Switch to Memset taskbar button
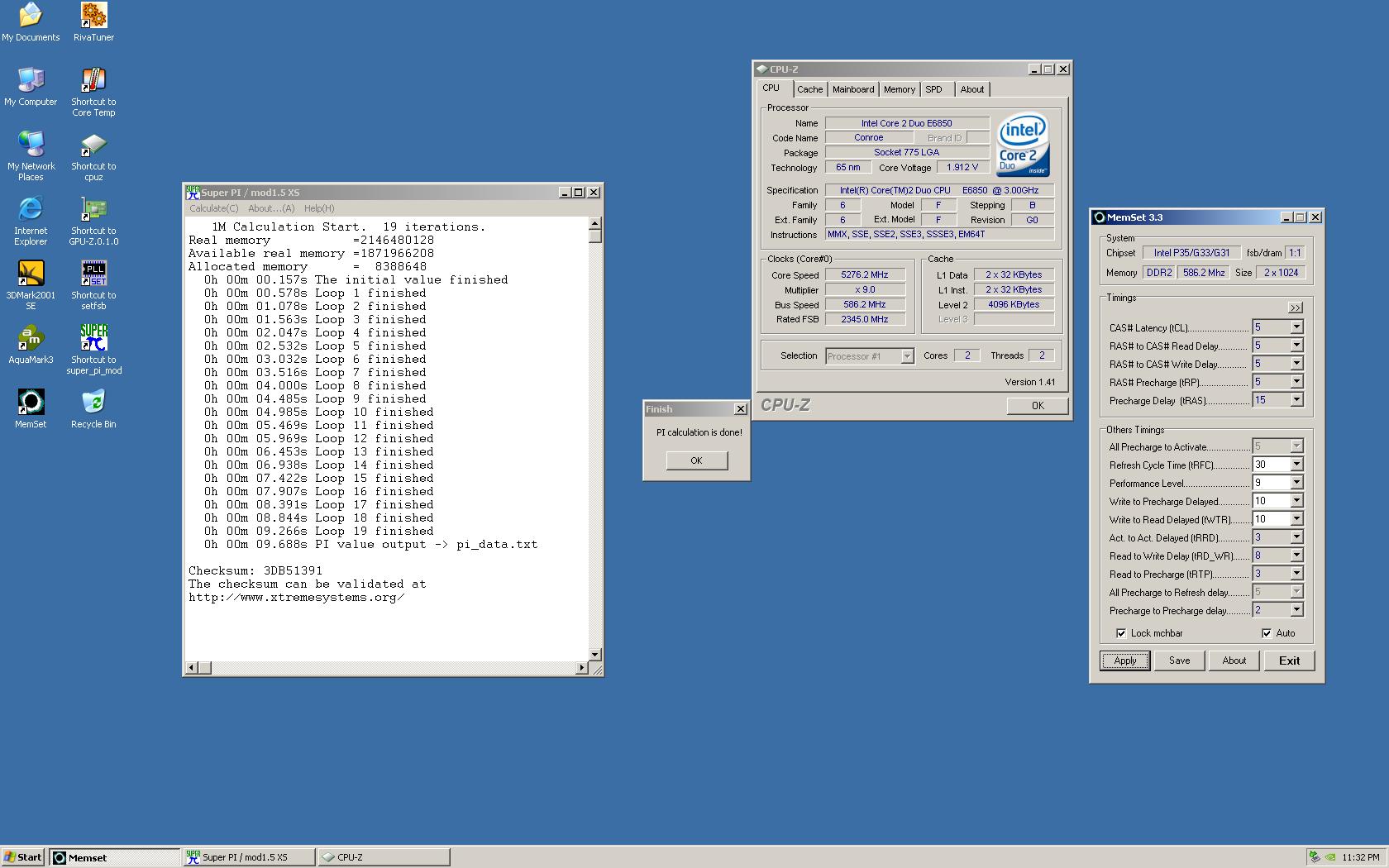This screenshot has width=1389, height=868. click(x=115, y=857)
